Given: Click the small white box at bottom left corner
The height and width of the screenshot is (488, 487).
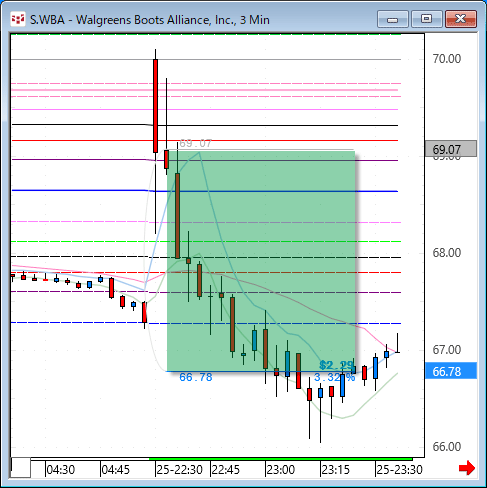Looking at the screenshot, I should (21, 468).
